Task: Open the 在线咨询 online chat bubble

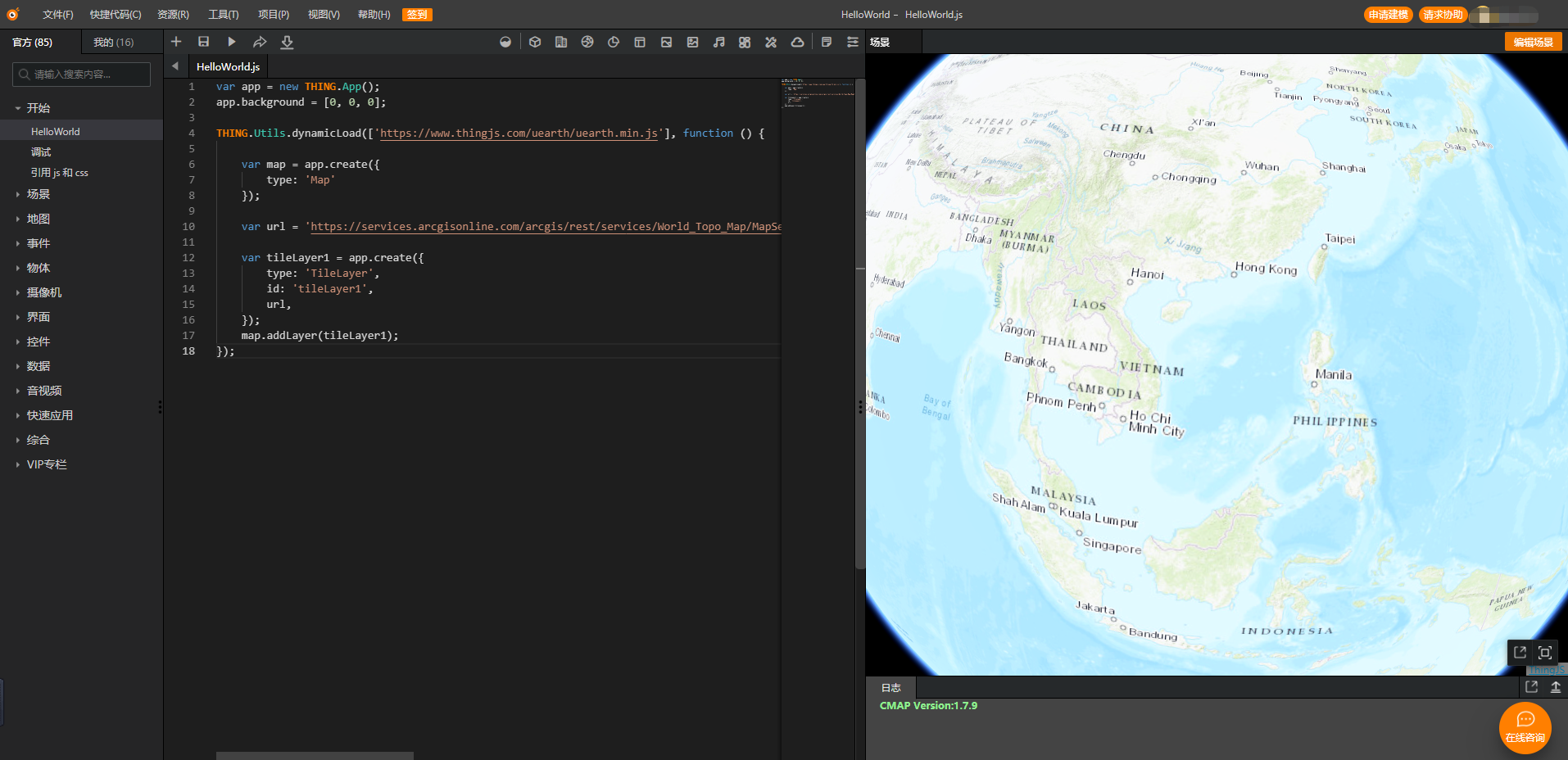Action: coord(1525,727)
